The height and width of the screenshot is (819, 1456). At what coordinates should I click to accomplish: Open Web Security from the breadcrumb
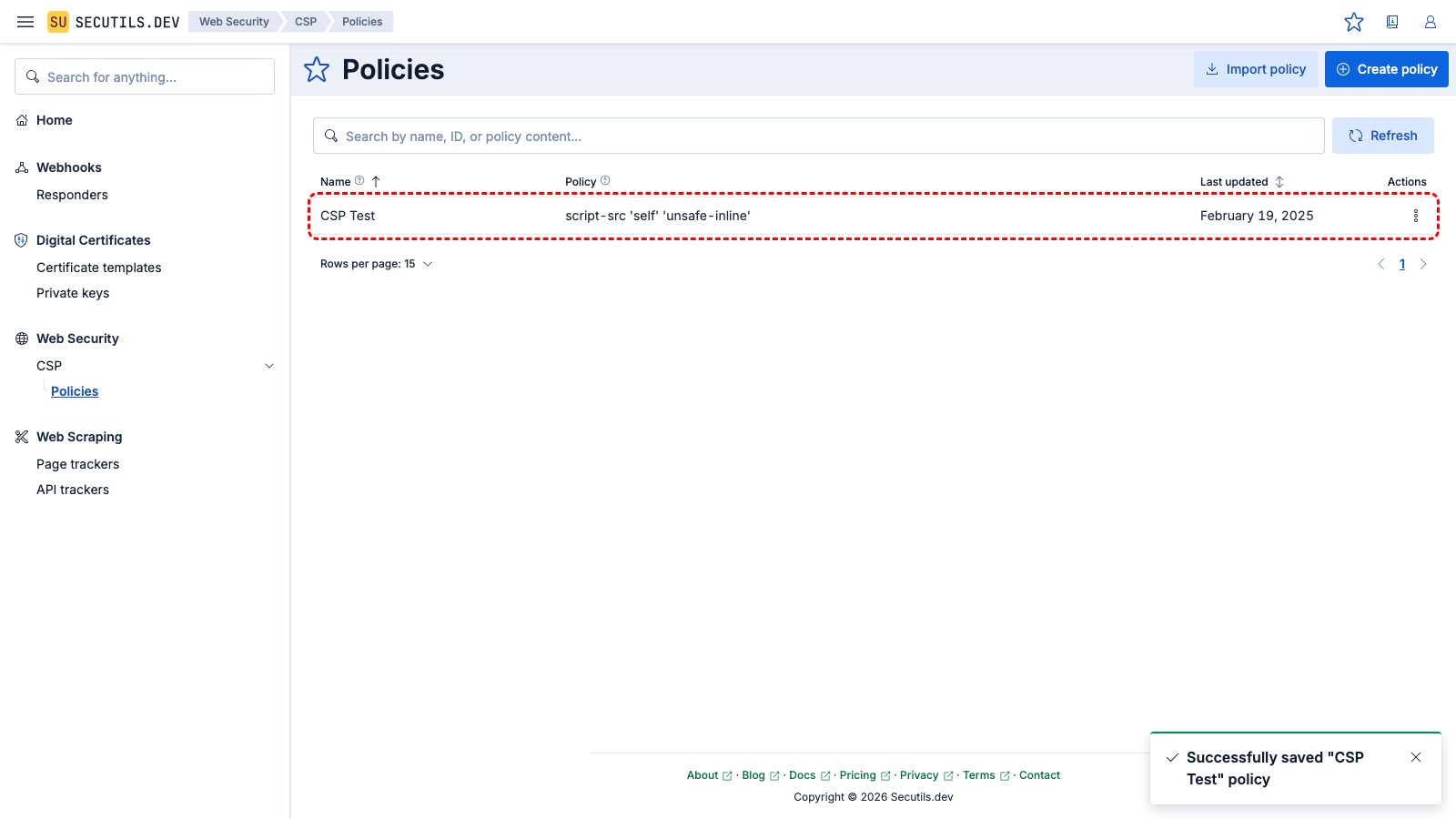(234, 21)
